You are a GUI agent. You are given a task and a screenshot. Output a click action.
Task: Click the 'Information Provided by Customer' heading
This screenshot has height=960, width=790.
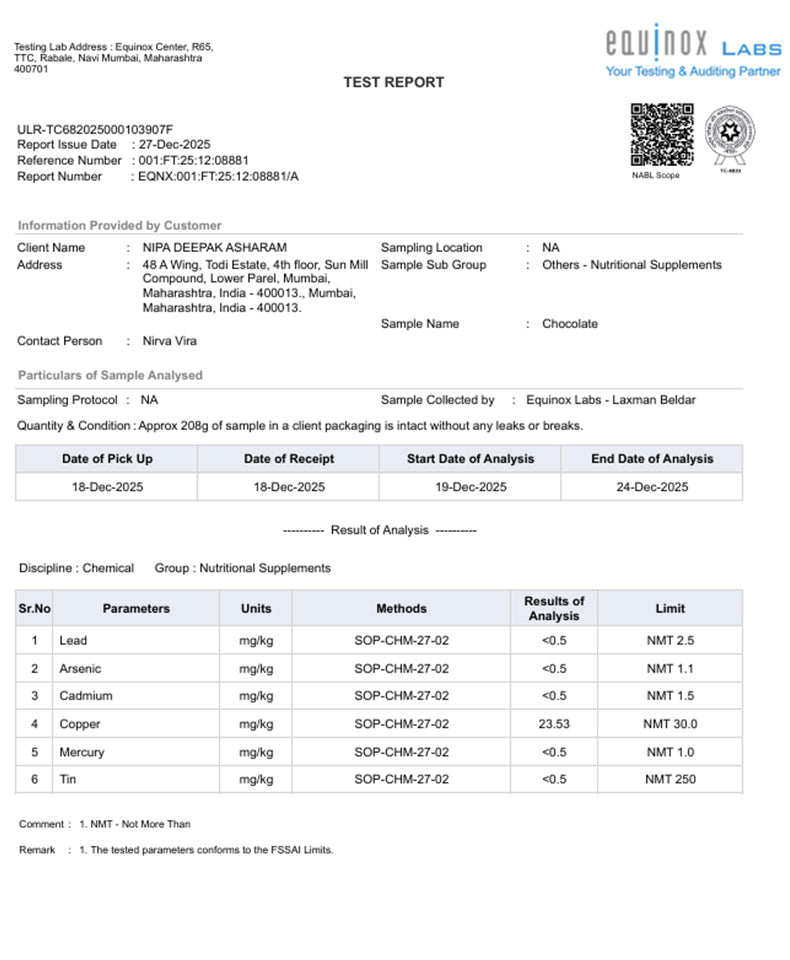119,226
